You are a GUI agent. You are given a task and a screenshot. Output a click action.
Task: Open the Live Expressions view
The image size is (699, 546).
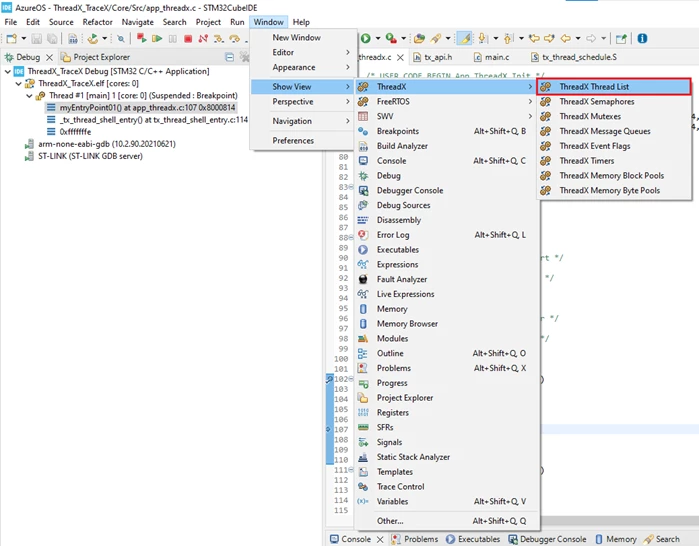click(446, 294)
